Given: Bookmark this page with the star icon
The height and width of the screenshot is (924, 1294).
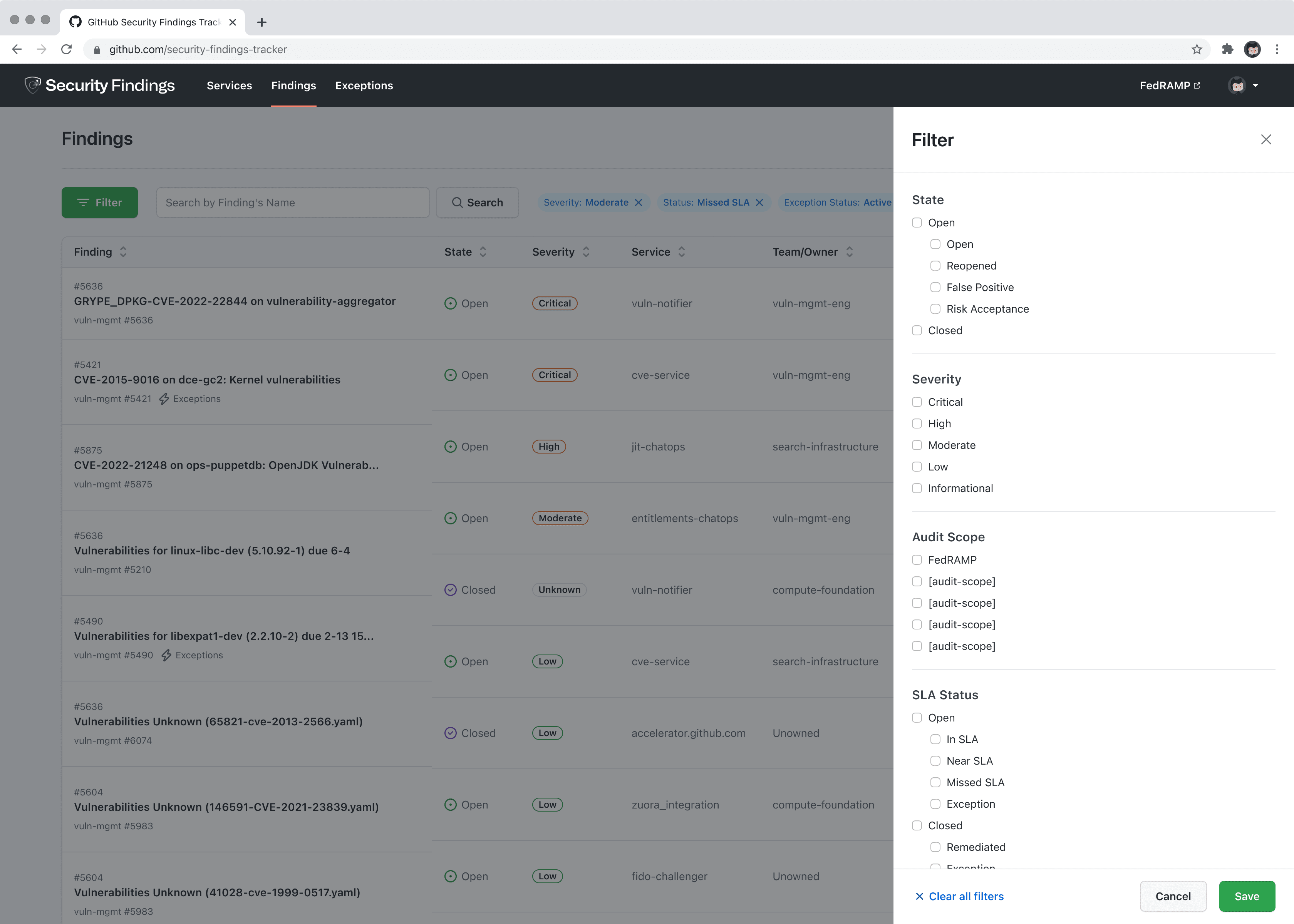Looking at the screenshot, I should coord(1197,50).
